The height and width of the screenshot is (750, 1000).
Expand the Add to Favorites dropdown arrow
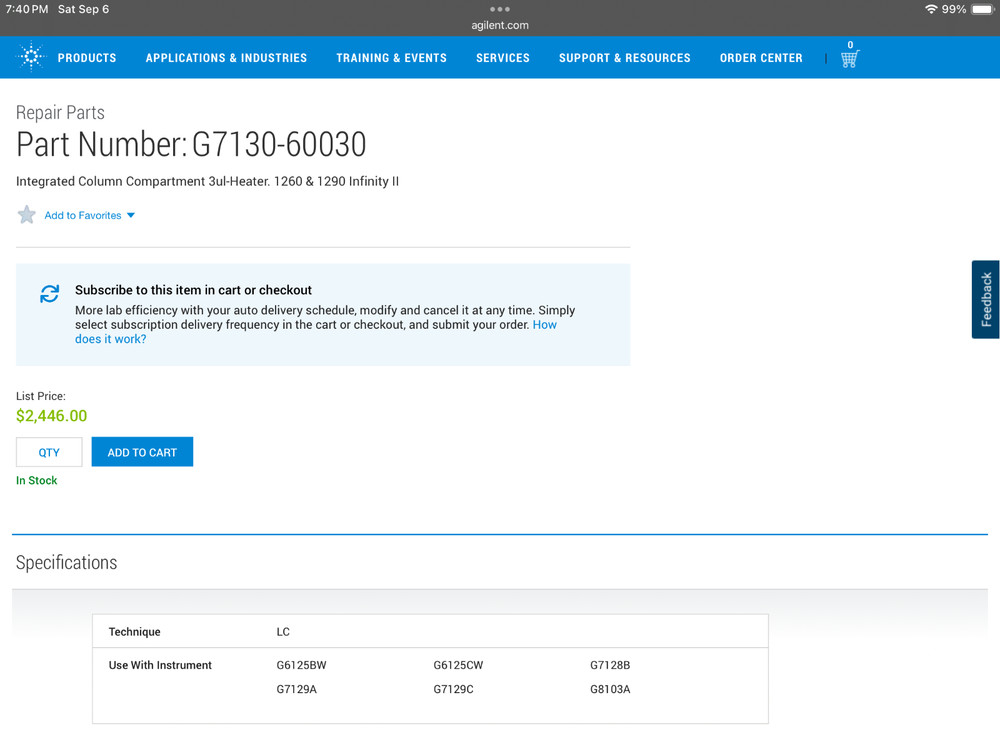[131, 216]
